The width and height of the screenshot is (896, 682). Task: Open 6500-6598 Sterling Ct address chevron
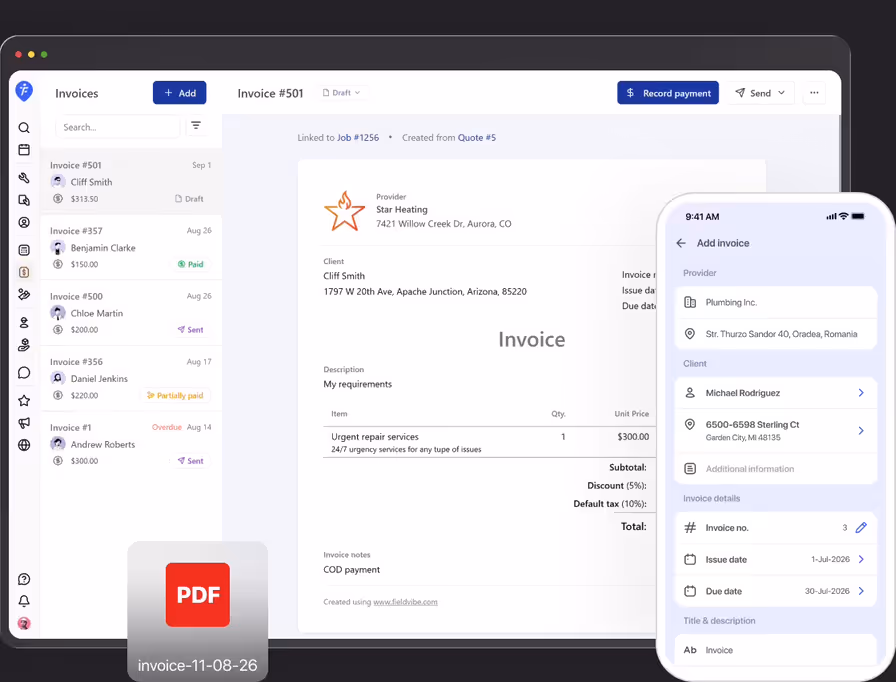pos(861,431)
